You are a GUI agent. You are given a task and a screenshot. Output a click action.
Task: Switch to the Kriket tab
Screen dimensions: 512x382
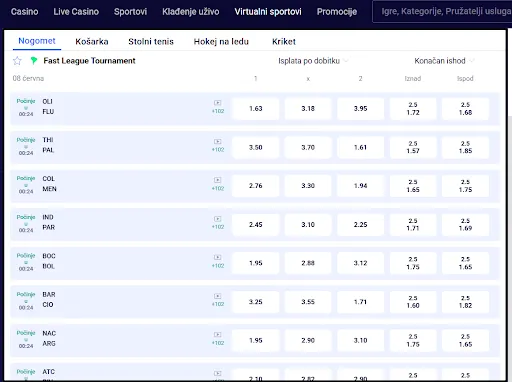(284, 42)
